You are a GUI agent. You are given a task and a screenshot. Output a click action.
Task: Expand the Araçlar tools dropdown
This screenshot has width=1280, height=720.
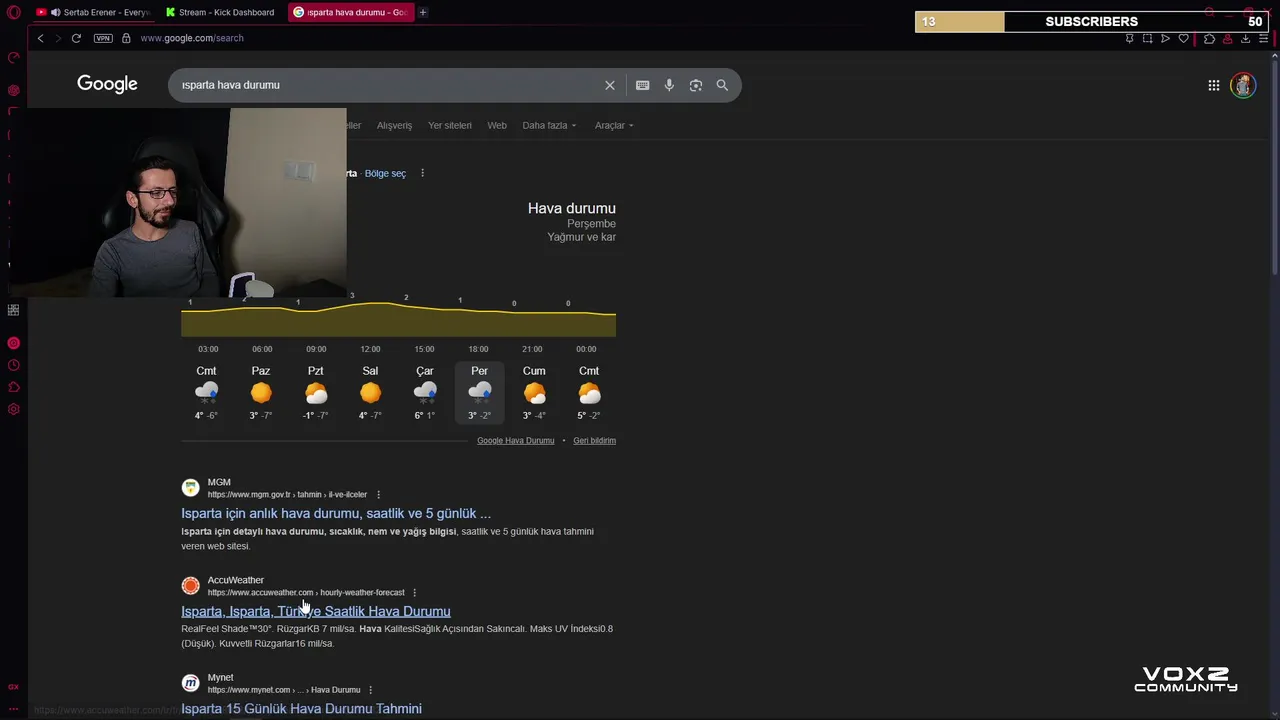(614, 125)
